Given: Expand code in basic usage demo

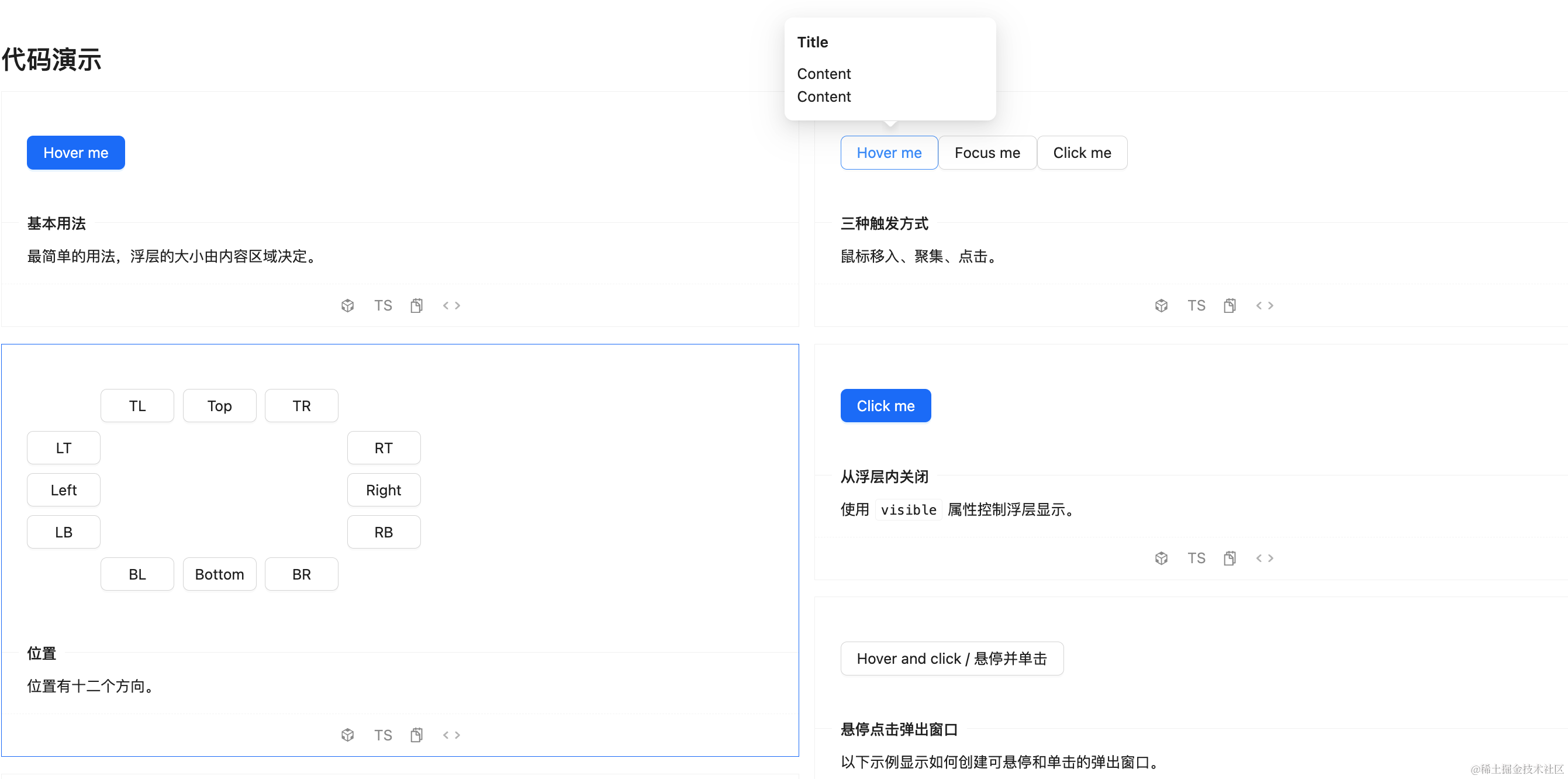Looking at the screenshot, I should [452, 305].
